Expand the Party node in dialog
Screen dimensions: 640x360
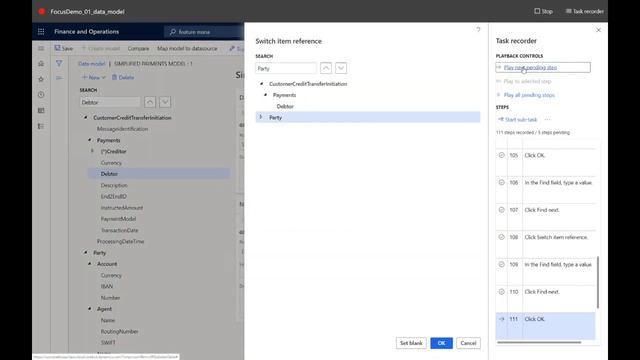(261, 117)
